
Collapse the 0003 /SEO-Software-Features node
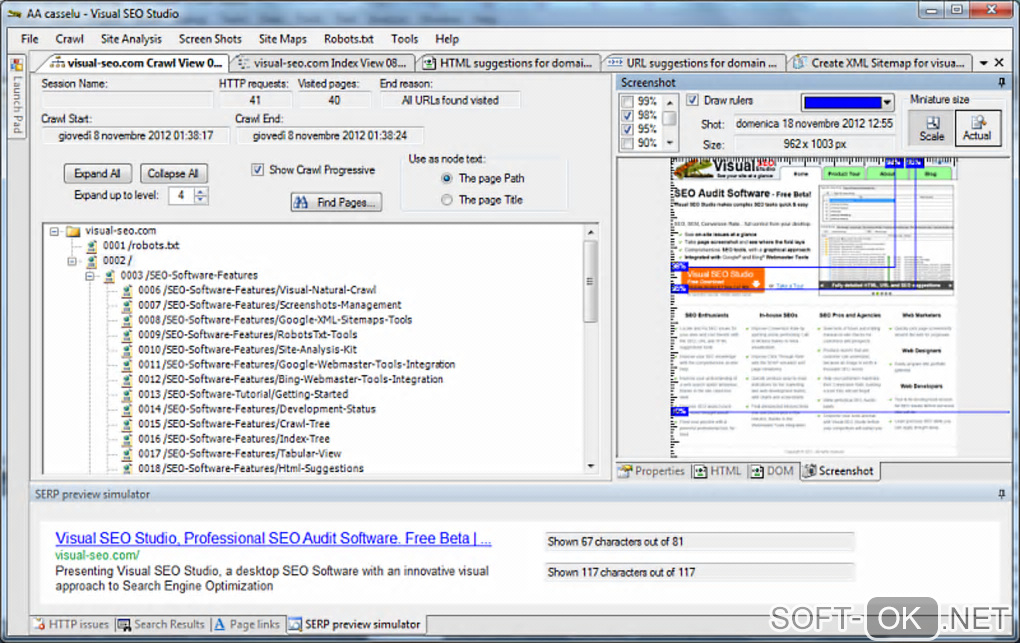pyautogui.click(x=90, y=276)
